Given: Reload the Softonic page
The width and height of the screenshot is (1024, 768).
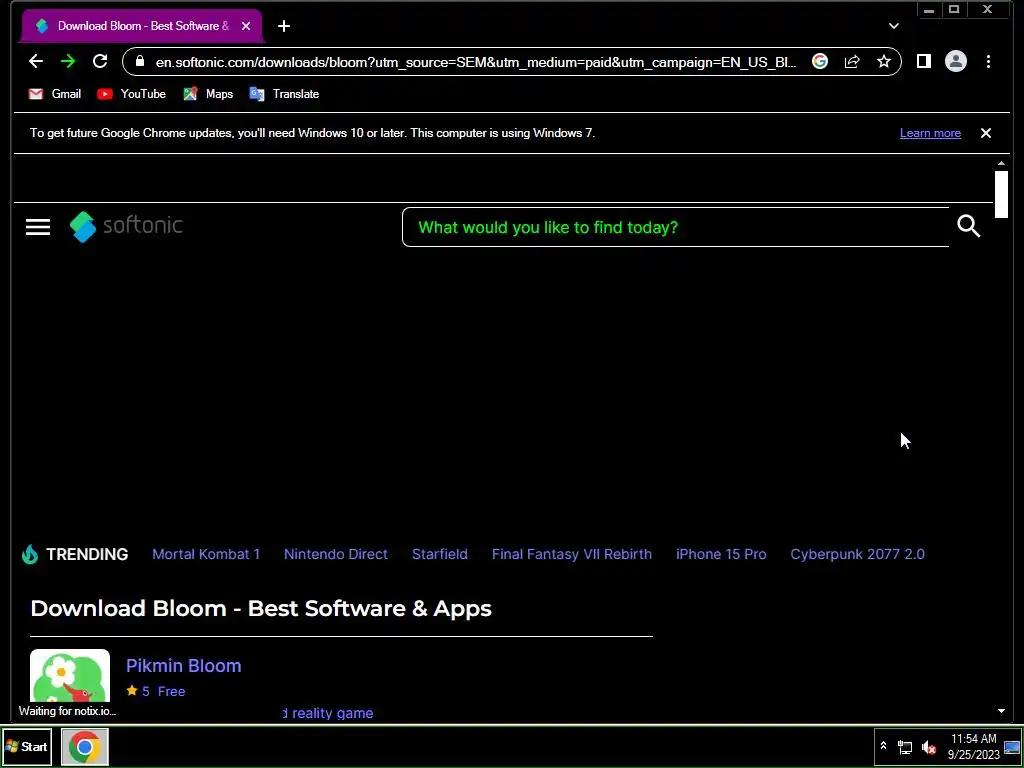Looking at the screenshot, I should 100,61.
